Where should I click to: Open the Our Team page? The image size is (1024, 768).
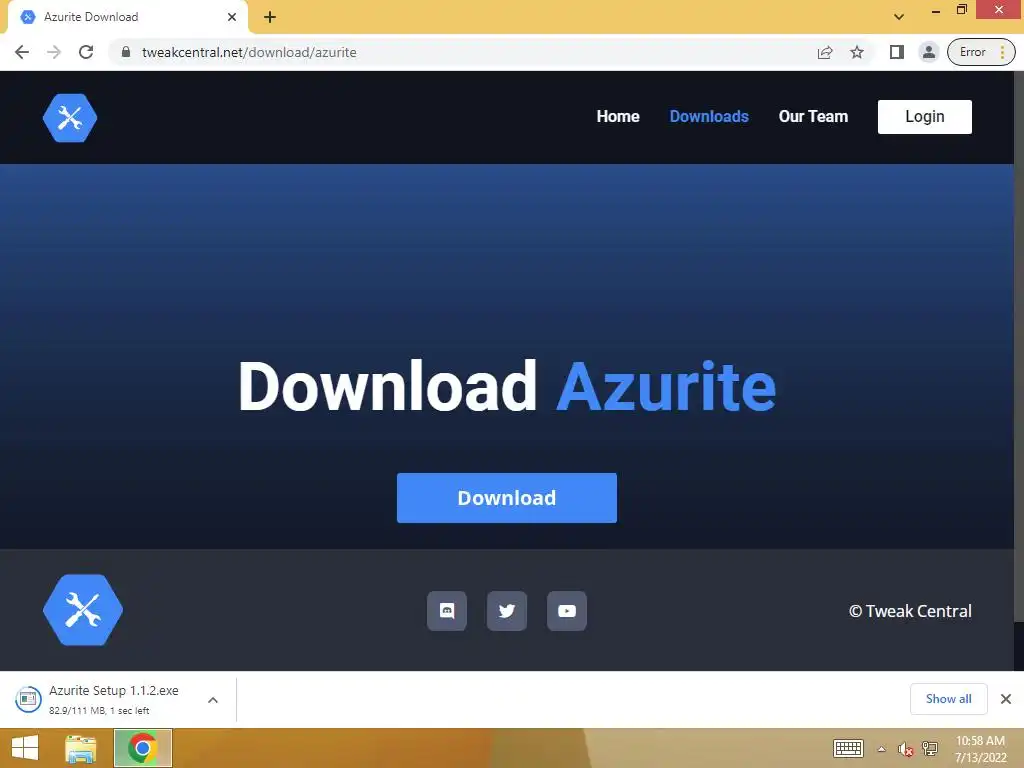click(x=813, y=116)
